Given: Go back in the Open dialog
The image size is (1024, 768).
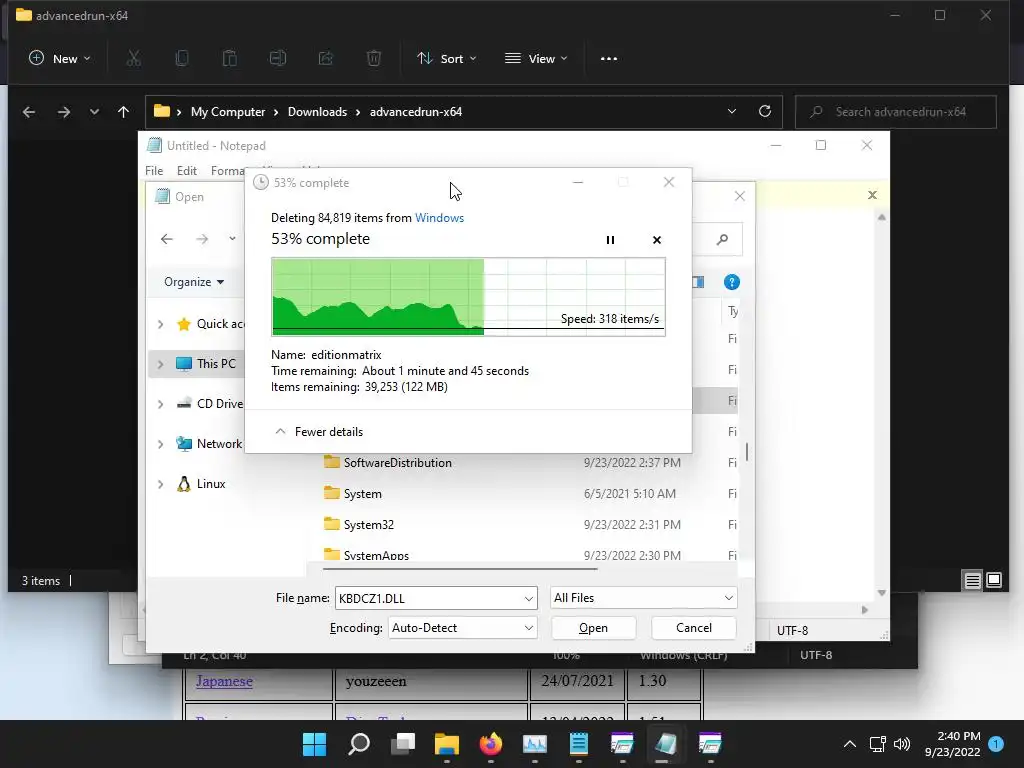Looking at the screenshot, I should point(167,239).
